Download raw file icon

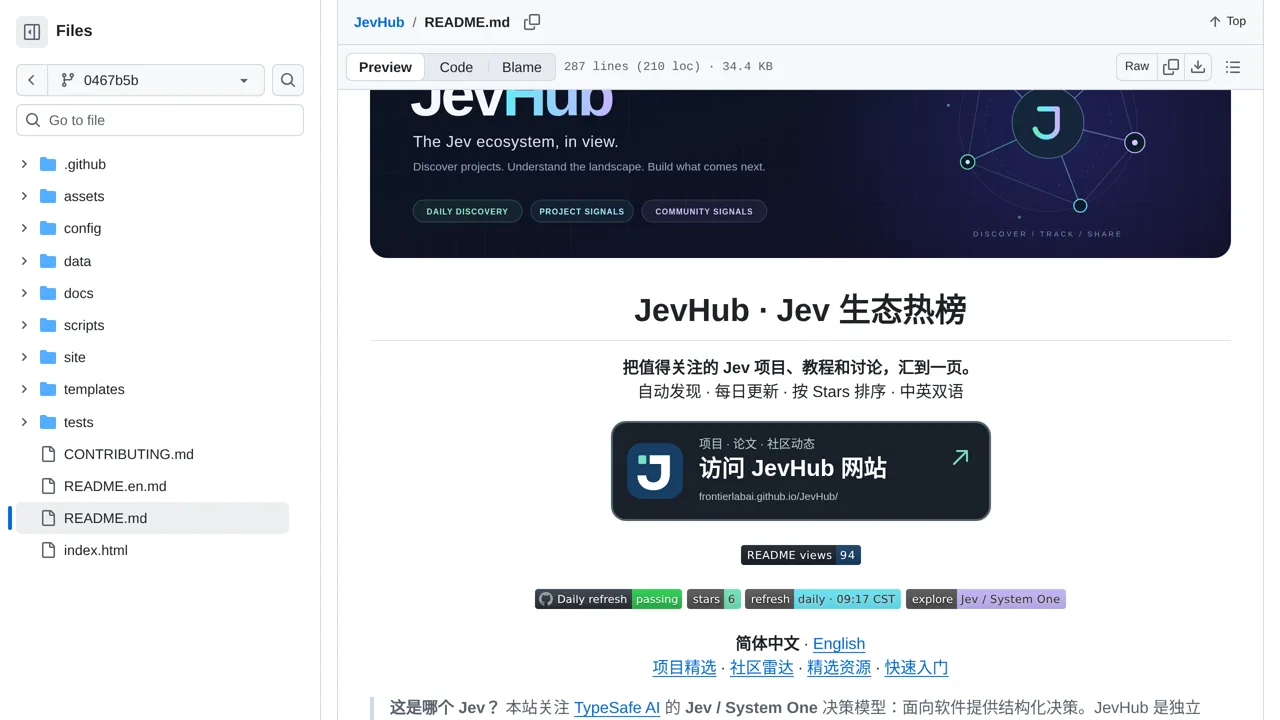pyautogui.click(x=1198, y=67)
